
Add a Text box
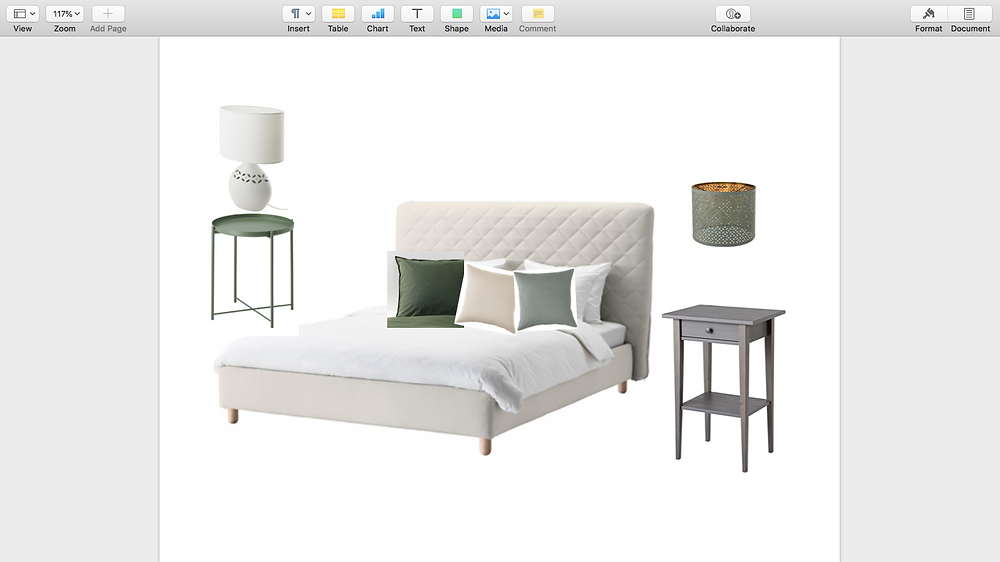click(x=417, y=14)
